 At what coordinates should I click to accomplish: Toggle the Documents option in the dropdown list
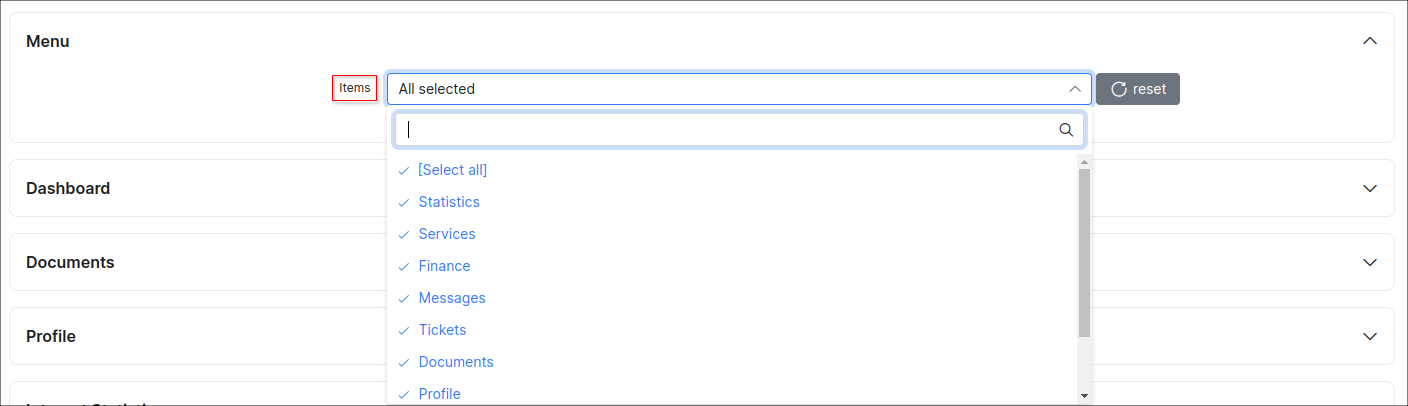coord(456,362)
